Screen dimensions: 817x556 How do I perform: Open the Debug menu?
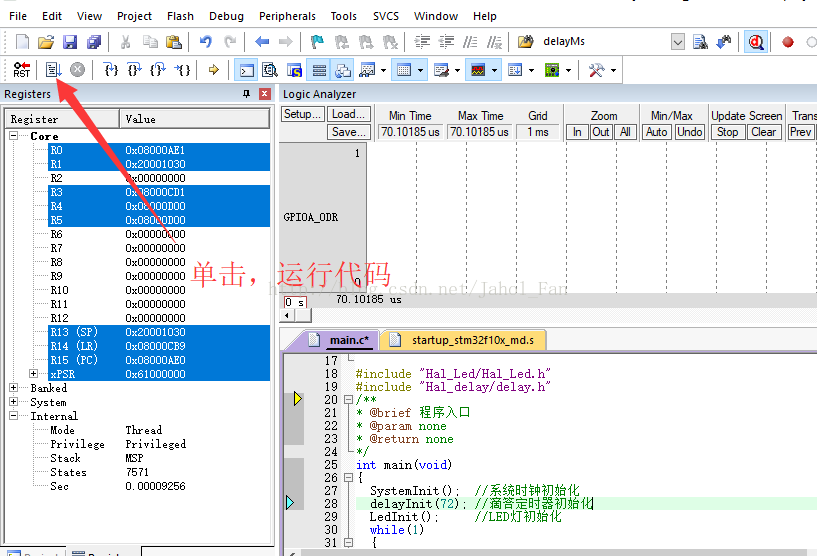coord(226,16)
